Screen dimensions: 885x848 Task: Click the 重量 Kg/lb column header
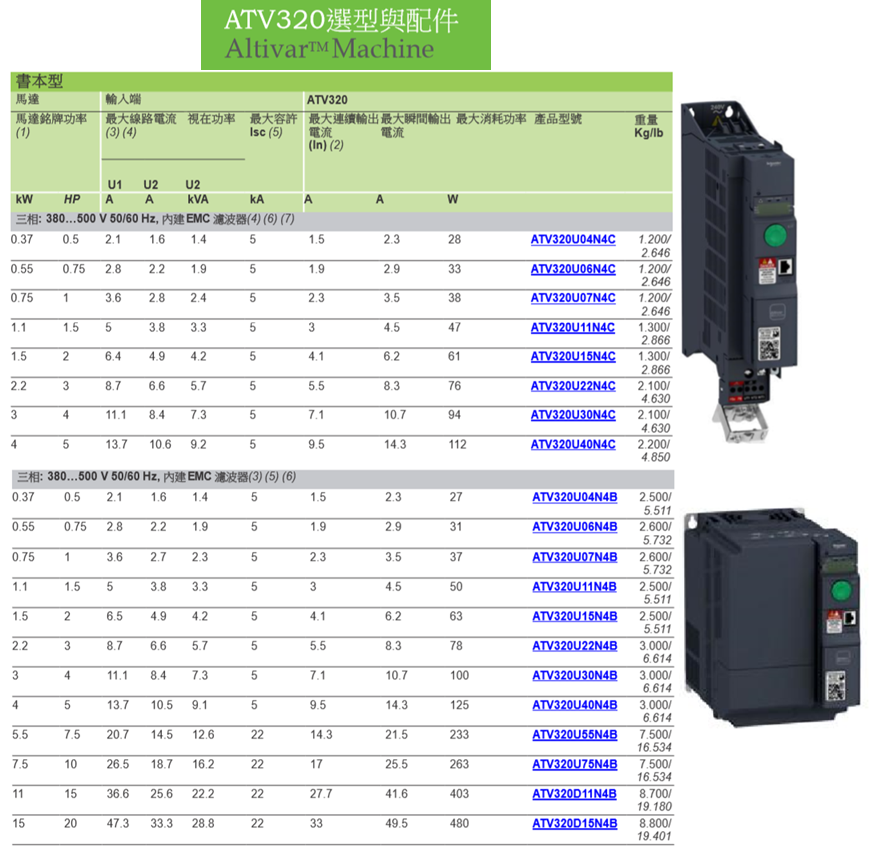649,126
